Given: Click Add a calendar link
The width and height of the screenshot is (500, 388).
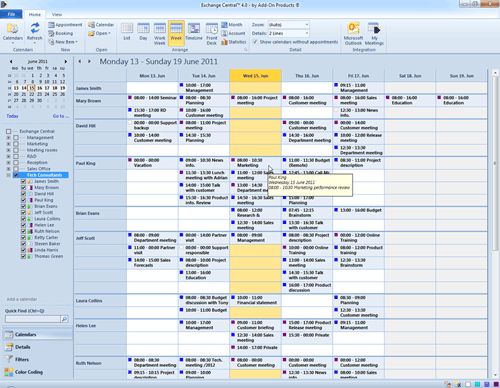Looking at the screenshot, I should coord(22,299).
